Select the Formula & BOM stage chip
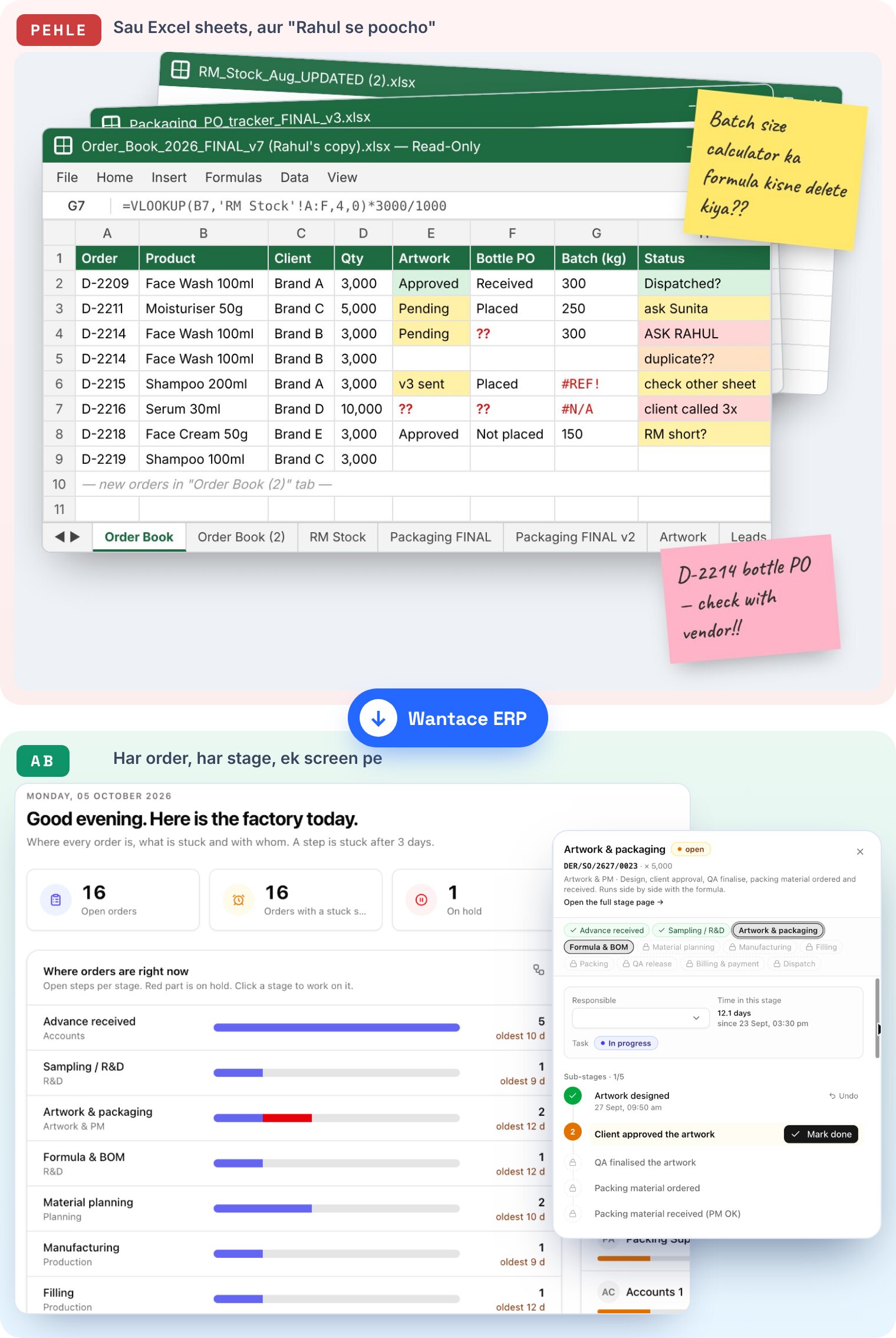Screen dimensions: 896x1338 [599, 947]
